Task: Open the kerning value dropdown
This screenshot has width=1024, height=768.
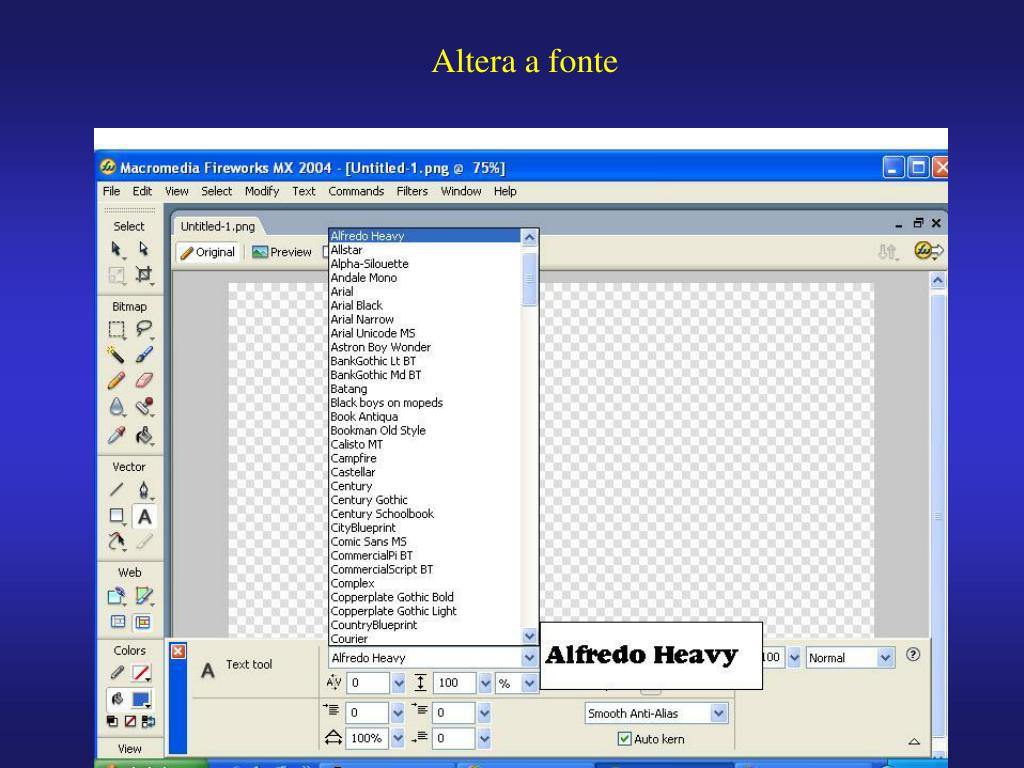Action: click(398, 683)
